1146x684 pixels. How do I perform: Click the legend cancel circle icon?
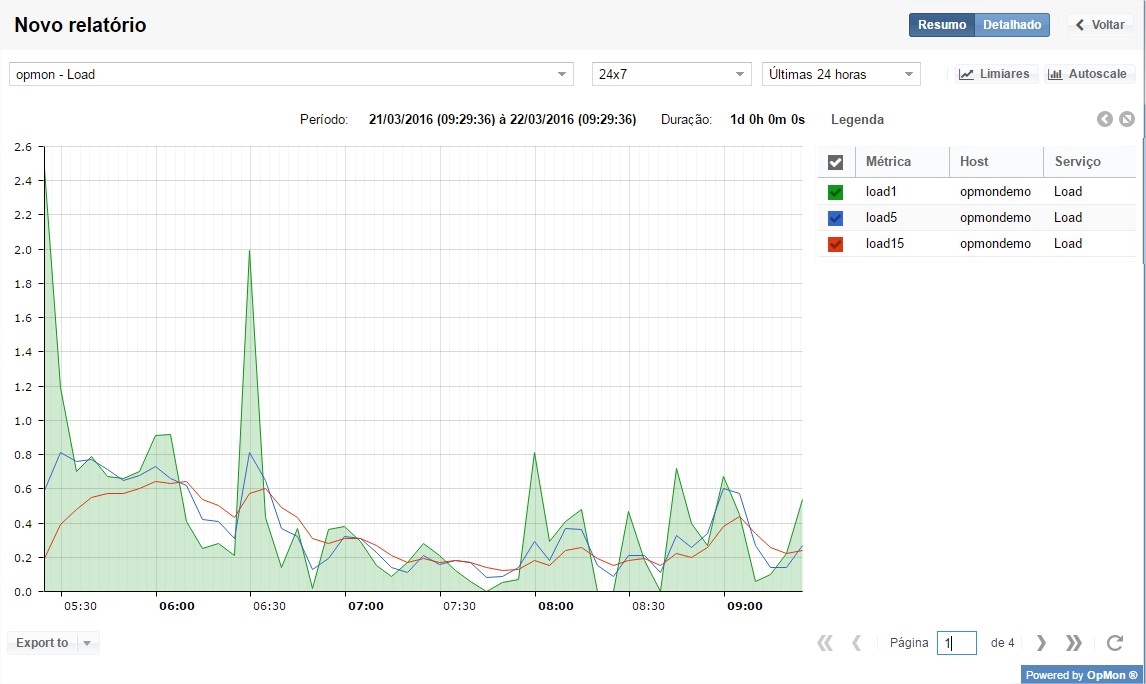pos(1127,119)
